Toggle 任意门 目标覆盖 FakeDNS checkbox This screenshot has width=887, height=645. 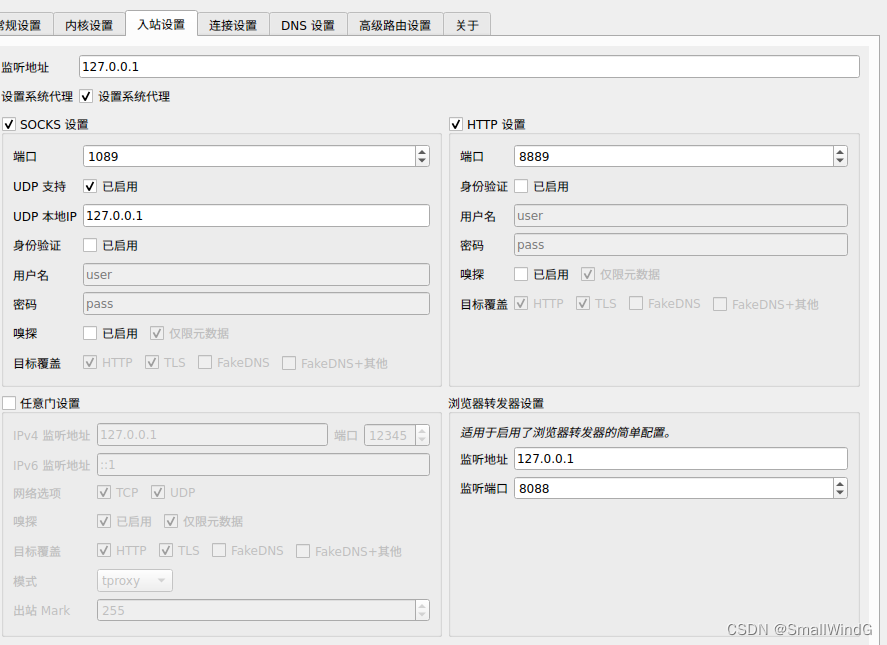(219, 551)
